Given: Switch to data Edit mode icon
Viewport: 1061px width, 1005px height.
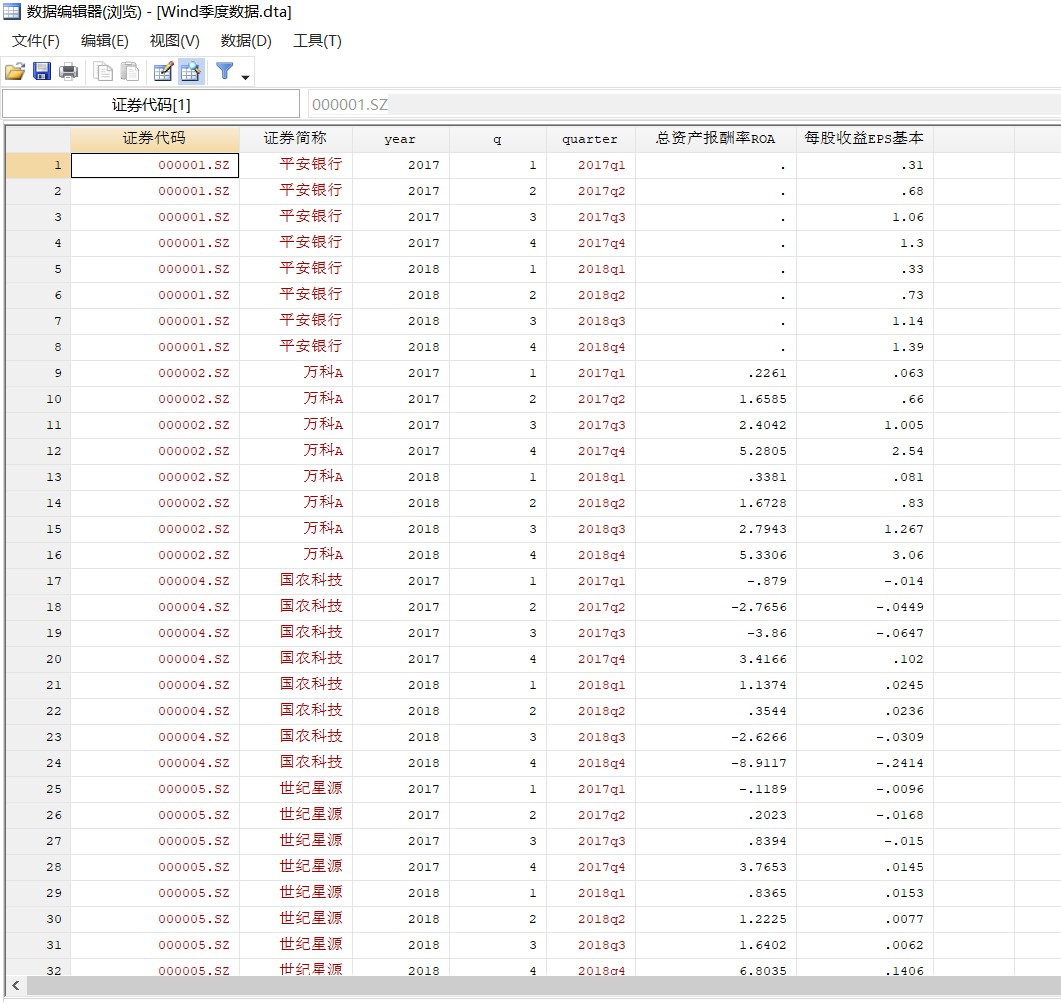Looking at the screenshot, I should point(163,71).
